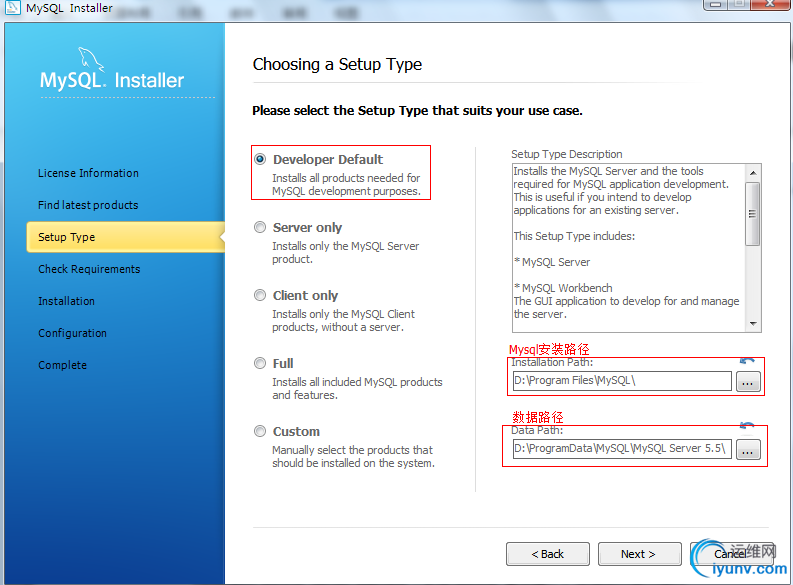Screen dimensions: 793x585
Task: Click the '* MySQL Workbench' description line
Action: (563, 288)
